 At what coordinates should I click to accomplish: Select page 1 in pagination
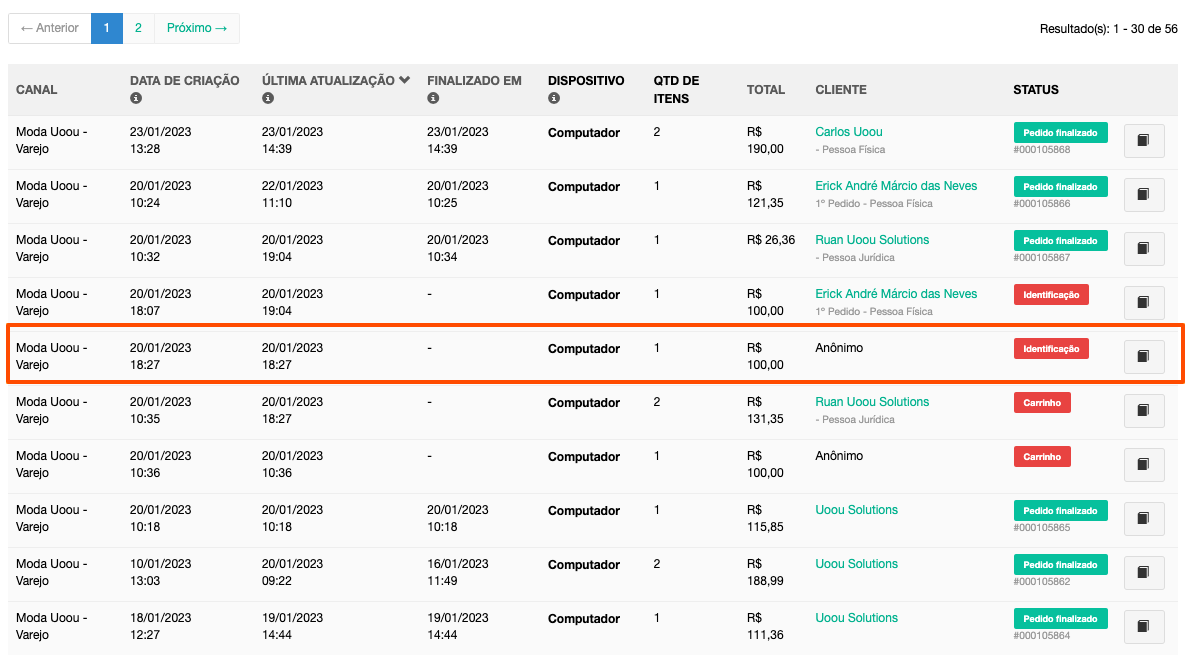click(106, 28)
